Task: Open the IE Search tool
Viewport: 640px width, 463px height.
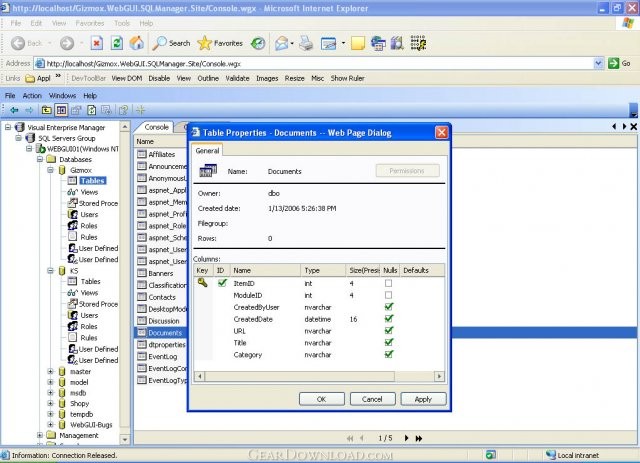Action: coord(171,43)
